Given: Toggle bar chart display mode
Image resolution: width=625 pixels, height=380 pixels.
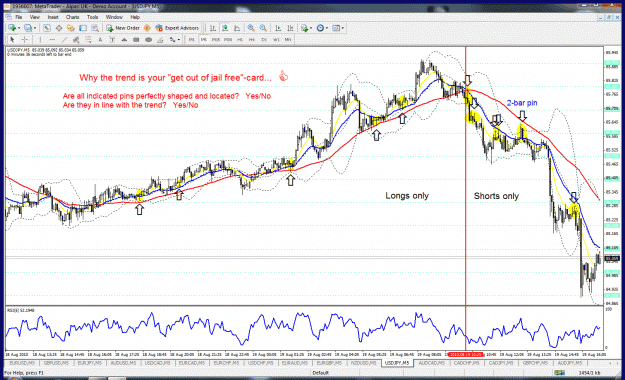Looking at the screenshot, I should pos(213,28).
